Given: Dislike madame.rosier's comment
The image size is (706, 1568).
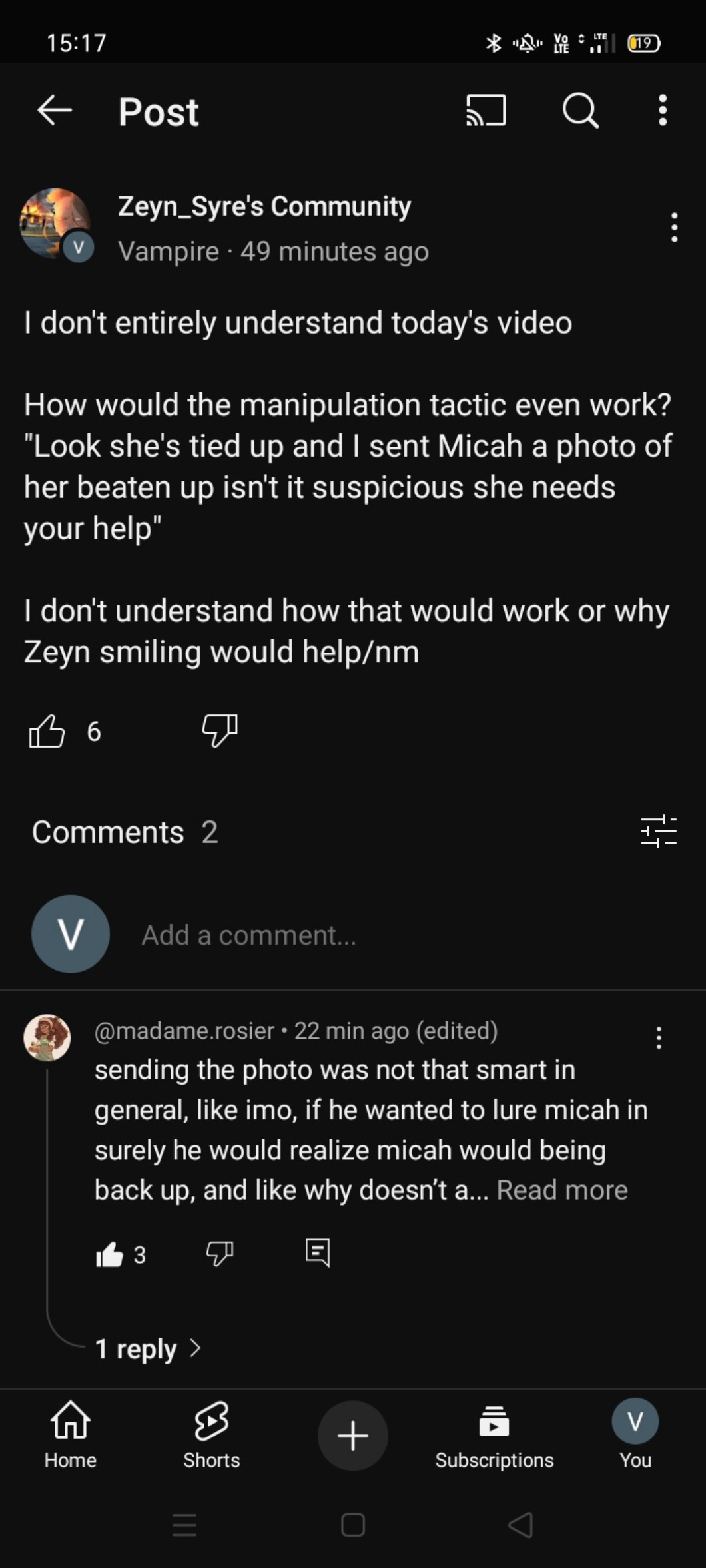Looking at the screenshot, I should coord(219,1254).
